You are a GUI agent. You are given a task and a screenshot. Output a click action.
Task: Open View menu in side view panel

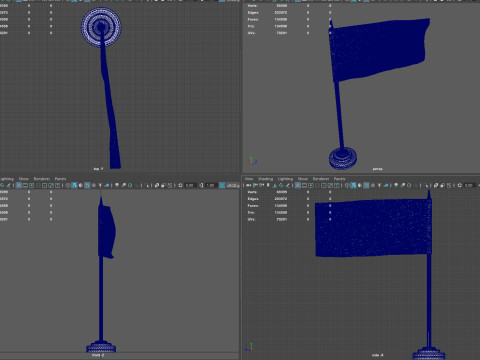click(249, 179)
